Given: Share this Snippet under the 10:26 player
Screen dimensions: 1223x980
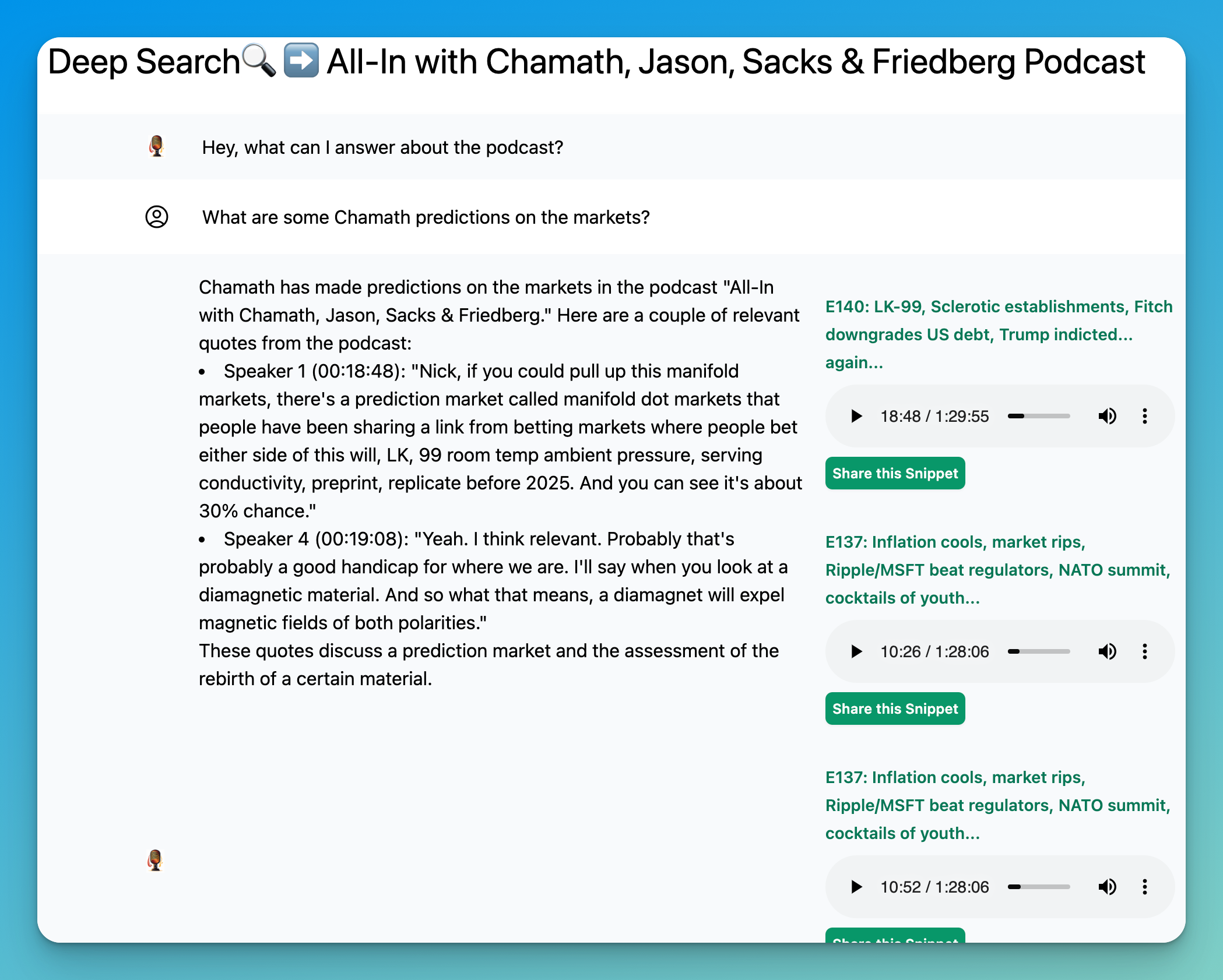Looking at the screenshot, I should [895, 708].
